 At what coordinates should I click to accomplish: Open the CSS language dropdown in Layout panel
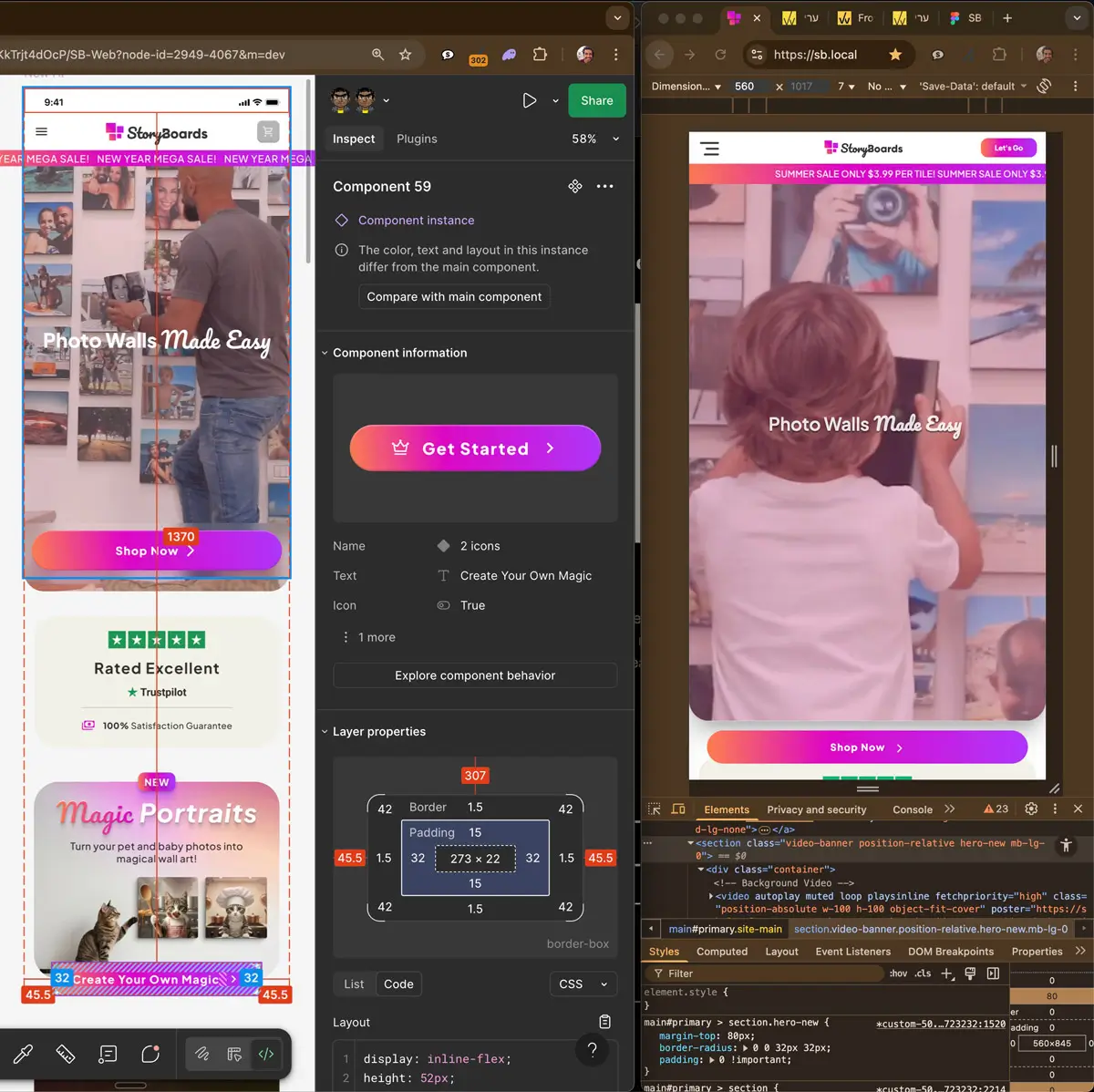coord(583,984)
